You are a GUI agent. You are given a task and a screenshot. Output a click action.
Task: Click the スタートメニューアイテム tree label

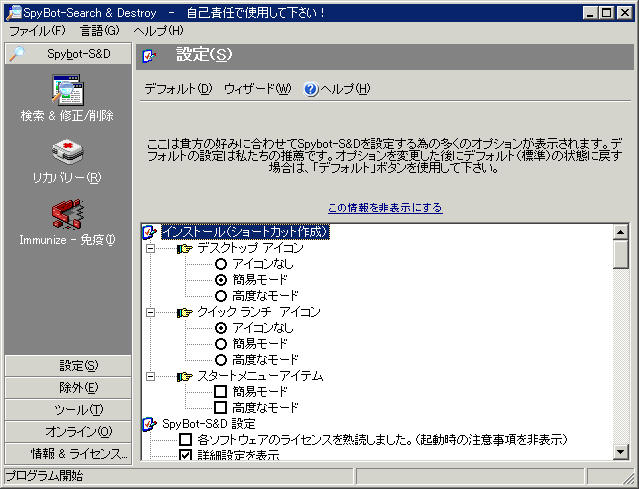pyautogui.click(x=260, y=377)
